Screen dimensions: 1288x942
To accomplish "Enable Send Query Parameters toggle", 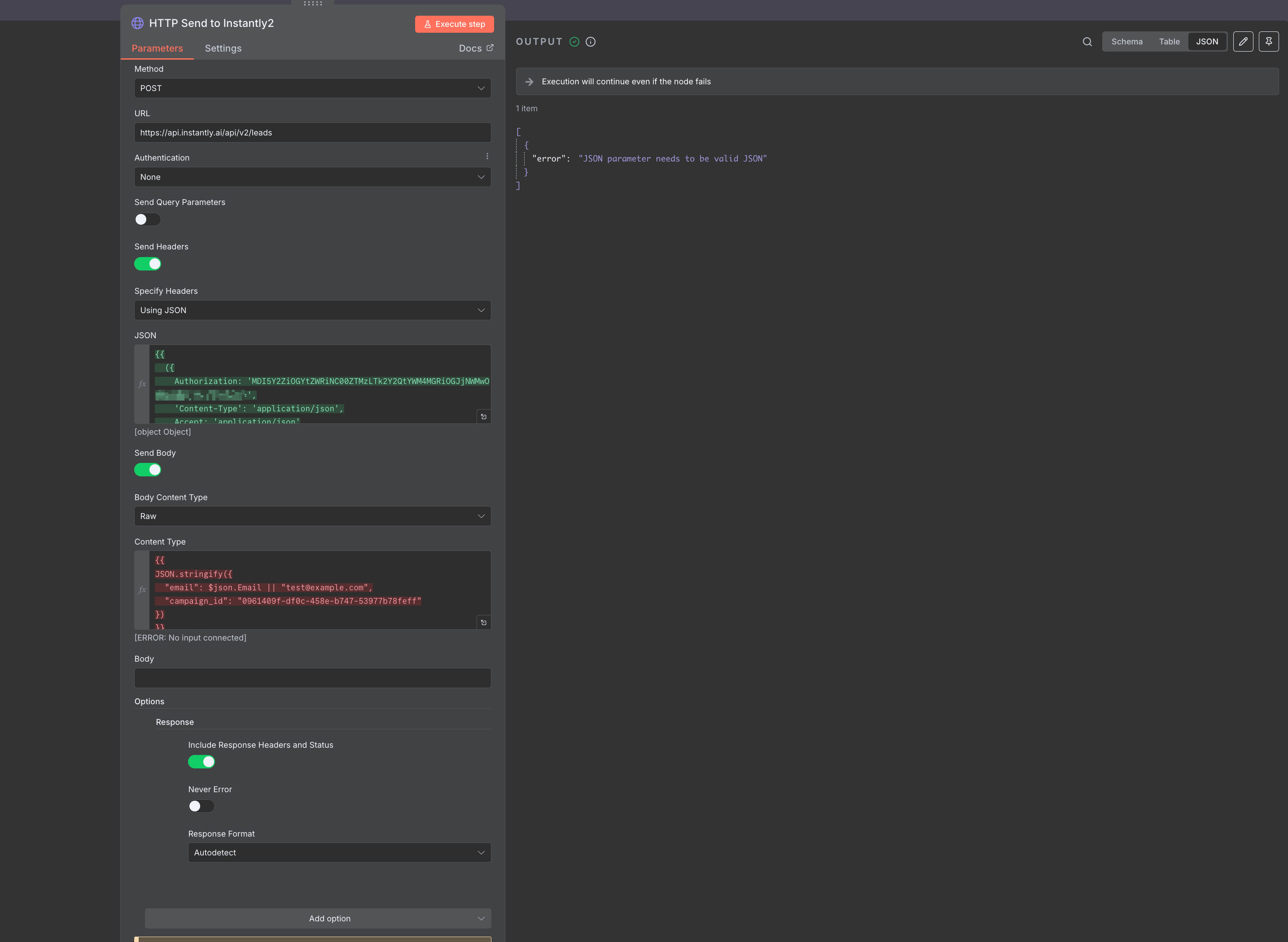I will click(x=148, y=219).
